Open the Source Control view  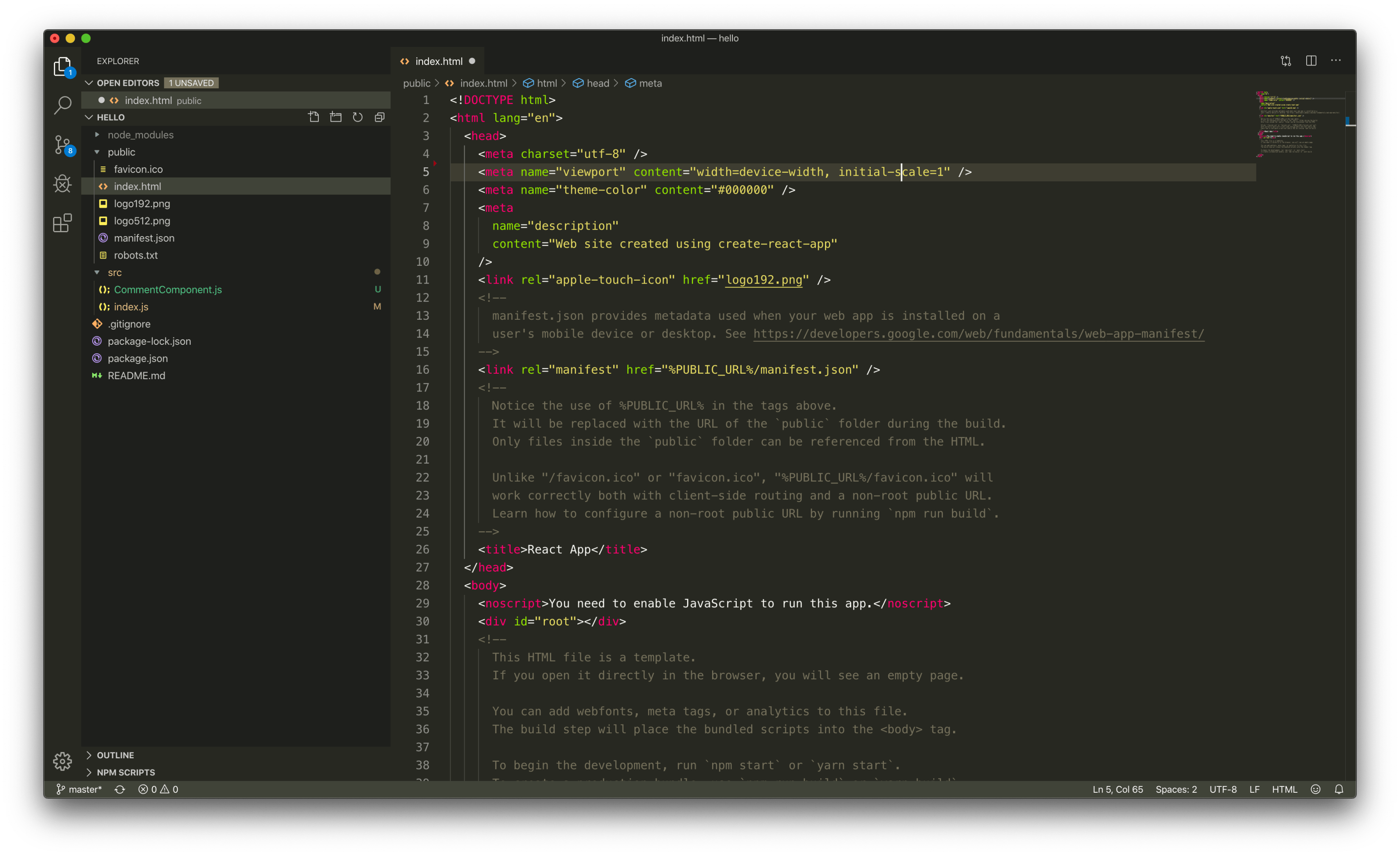[62, 145]
